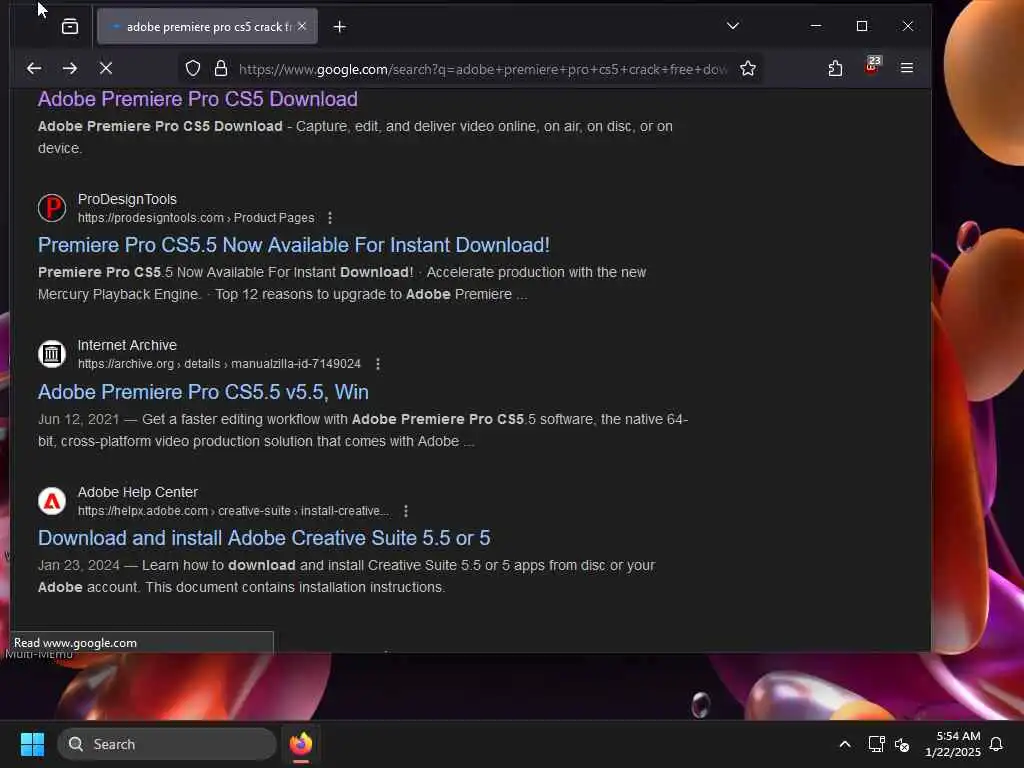Open the clock showing 5:54 AM
Viewport: 1024px width, 768px height.
tap(952, 744)
